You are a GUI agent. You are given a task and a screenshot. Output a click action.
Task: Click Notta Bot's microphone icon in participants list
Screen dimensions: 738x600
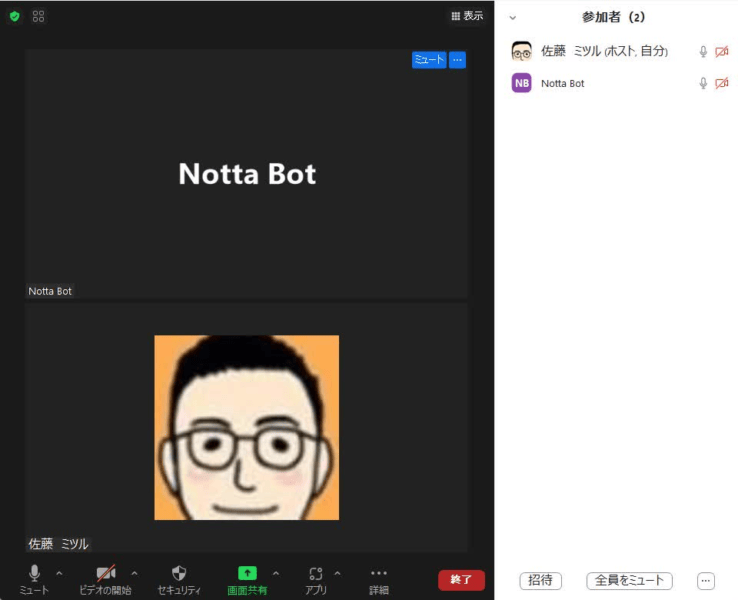click(703, 84)
